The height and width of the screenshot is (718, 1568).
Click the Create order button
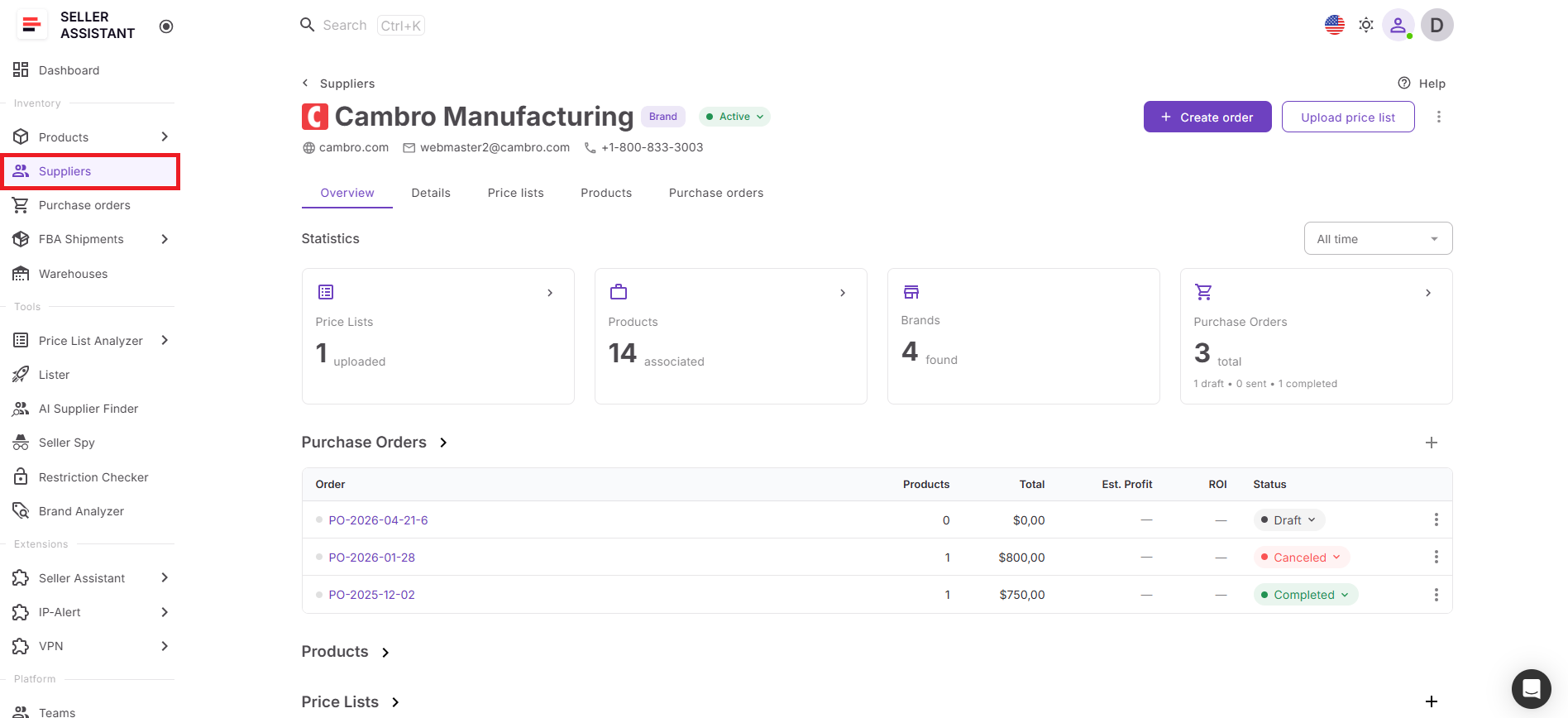pos(1207,117)
